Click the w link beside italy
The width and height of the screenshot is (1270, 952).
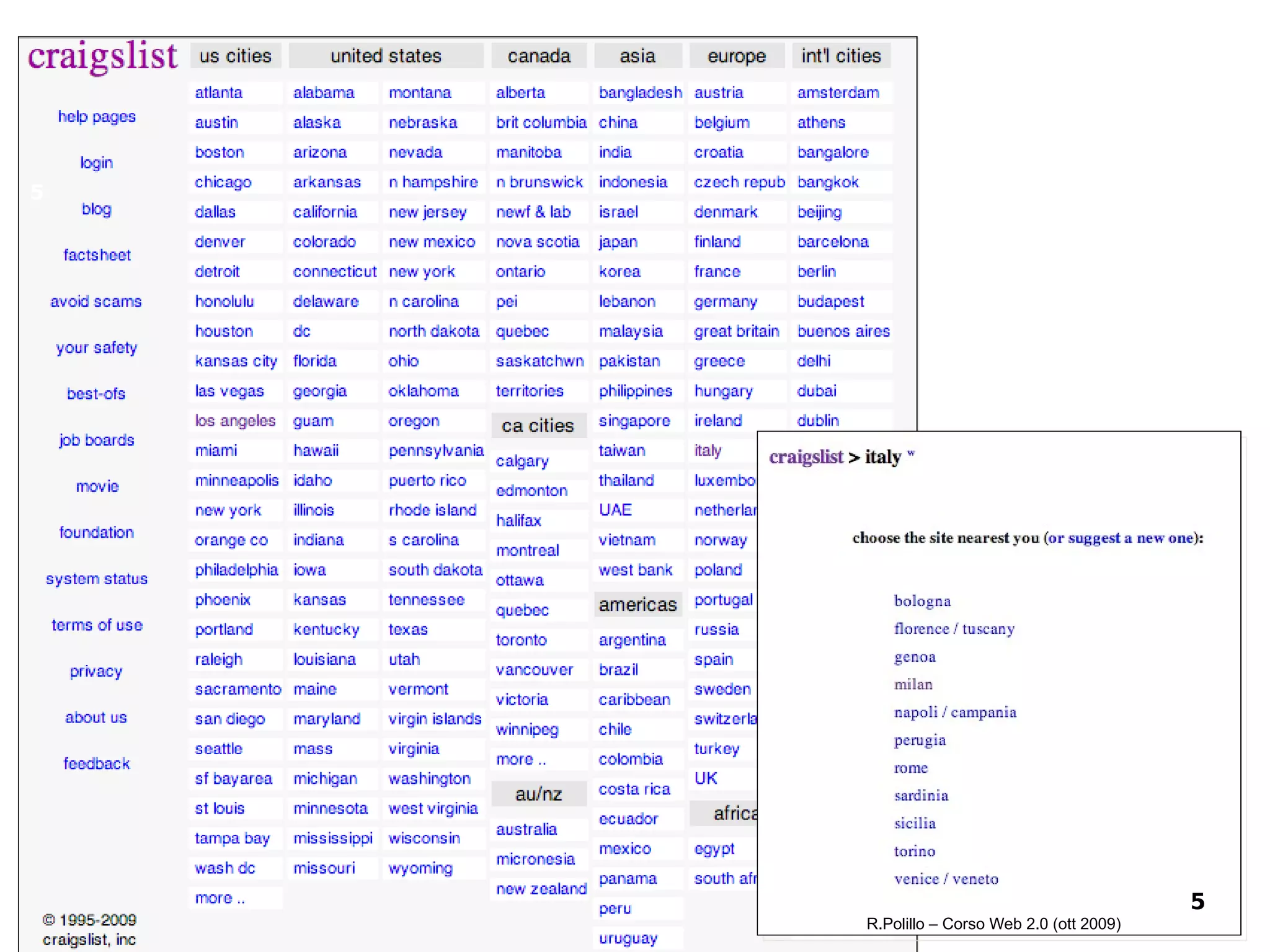(x=911, y=453)
